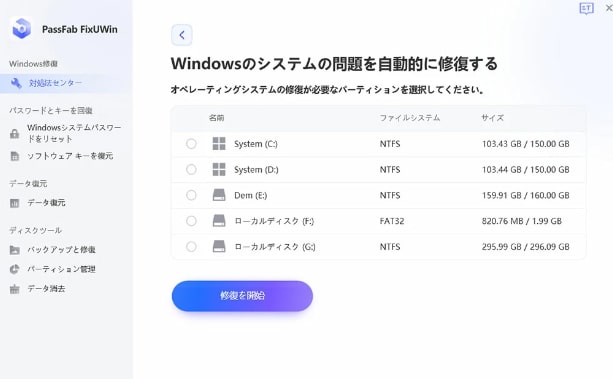This screenshot has height=379, width=613.
Task: Choose the ローカルディスク (G:) radio button
Action: (x=191, y=246)
